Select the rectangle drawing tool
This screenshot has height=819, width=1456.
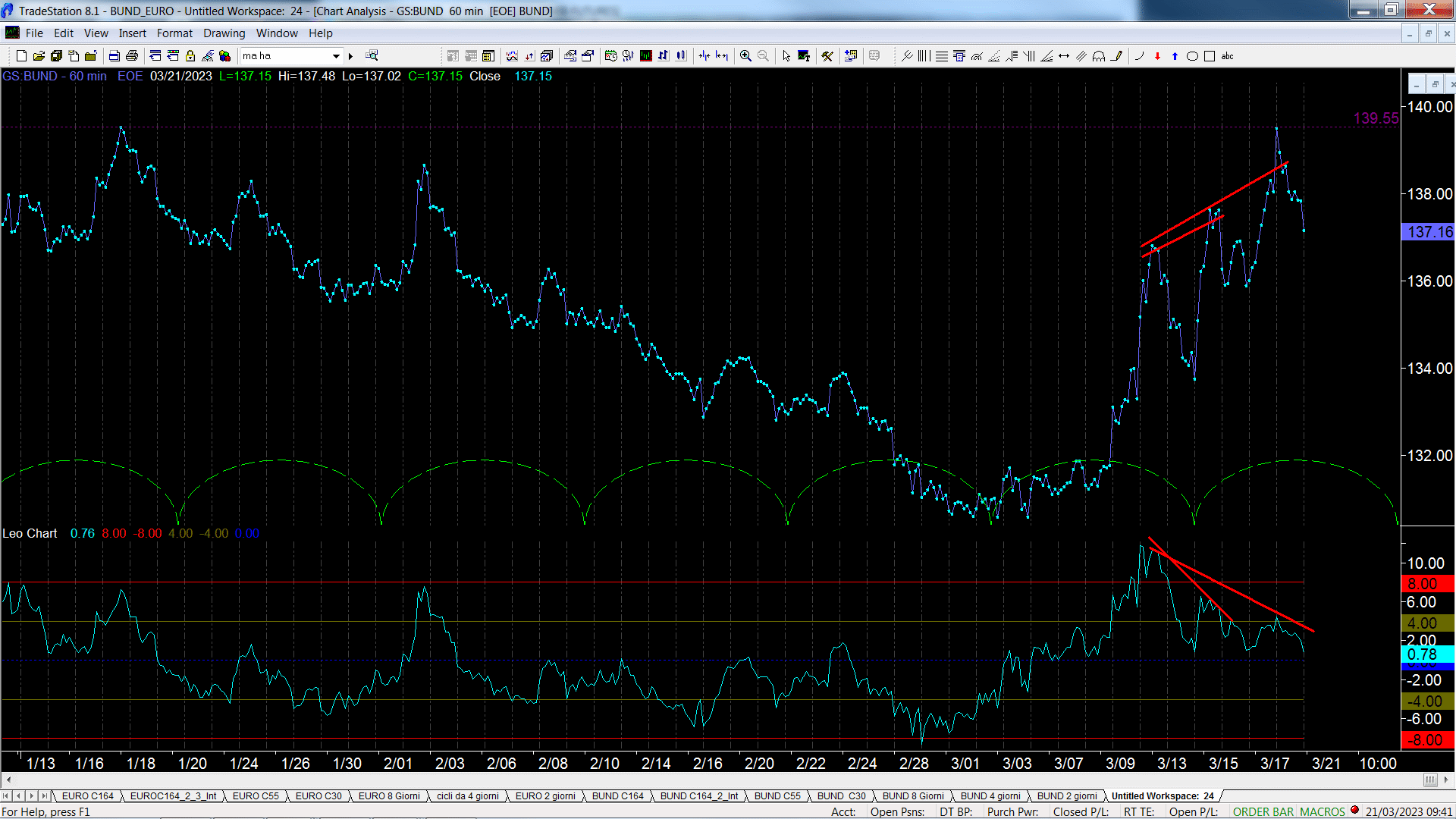pos(1210,56)
